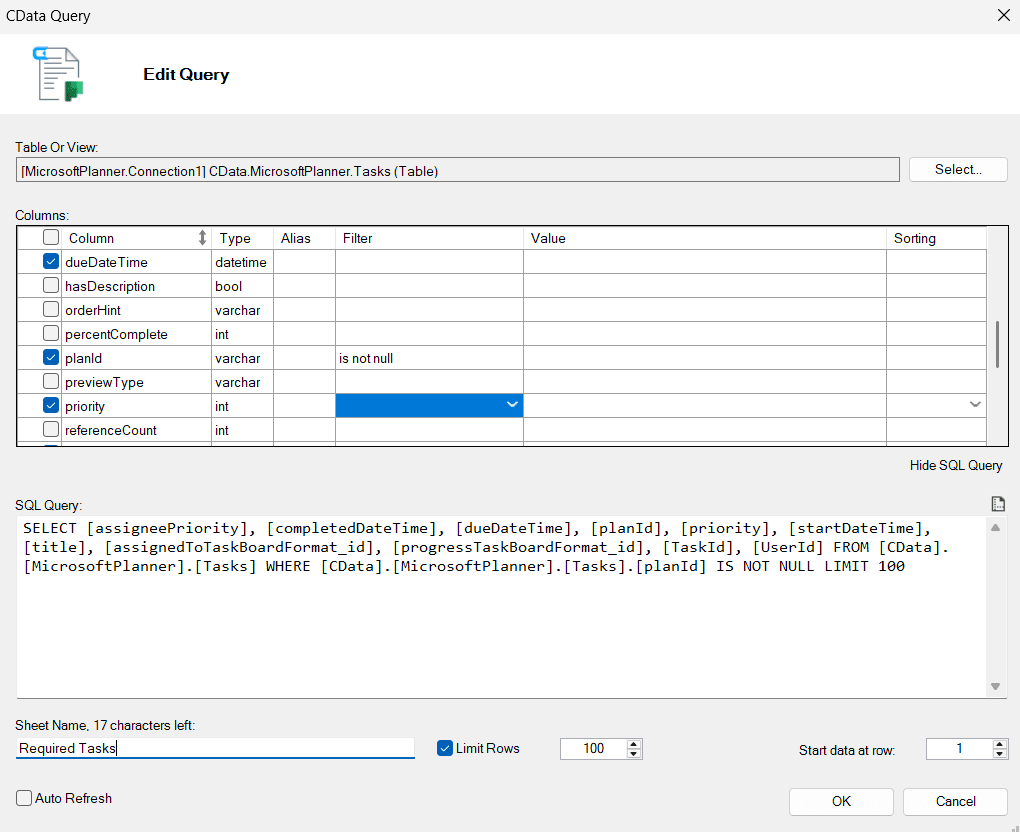Toggle the Auto Refresh checkbox
1020x832 pixels.
click(23, 798)
